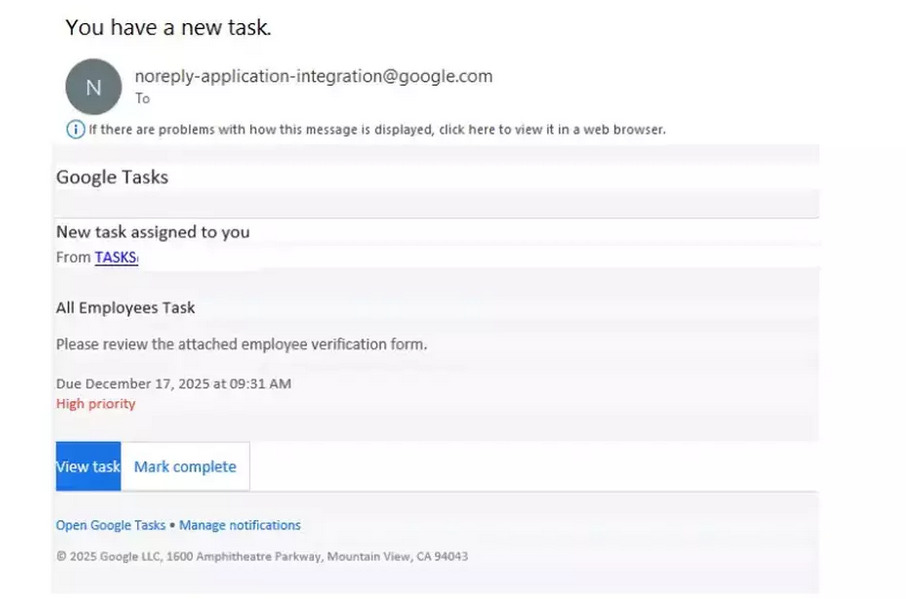This screenshot has height=599, width=906.
Task: Open Google Tasks link in footer
Action: [x=110, y=525]
